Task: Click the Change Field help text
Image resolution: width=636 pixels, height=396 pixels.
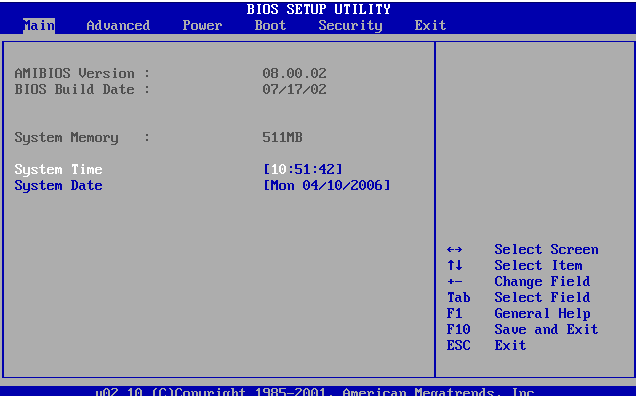Action: (542, 282)
